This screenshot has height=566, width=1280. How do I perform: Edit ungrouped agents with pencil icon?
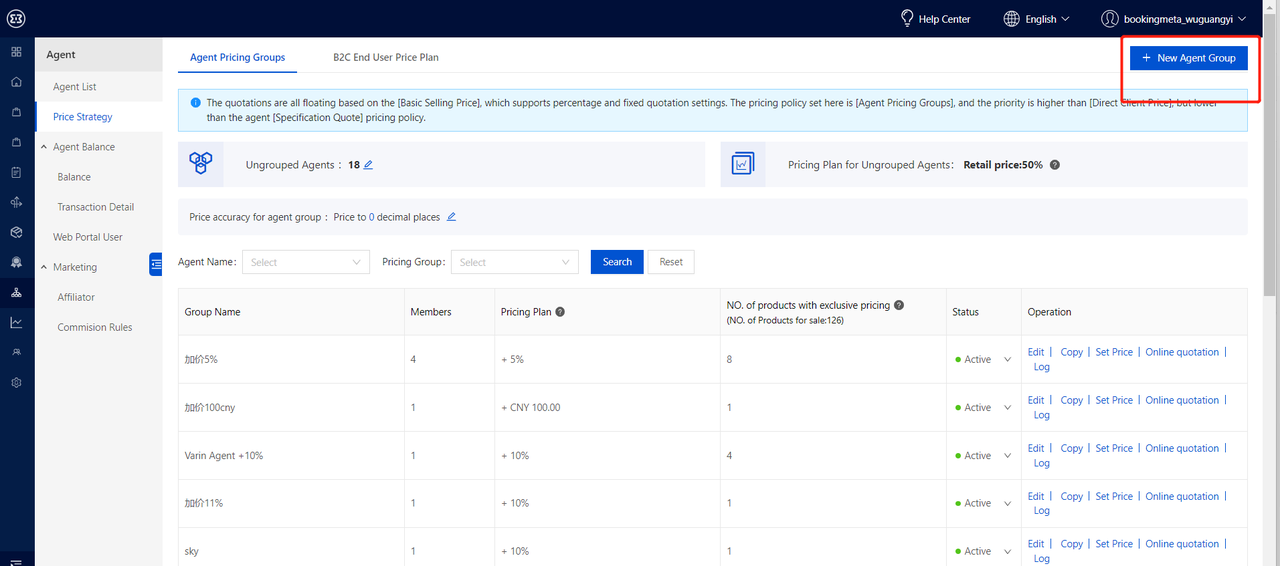click(368, 165)
